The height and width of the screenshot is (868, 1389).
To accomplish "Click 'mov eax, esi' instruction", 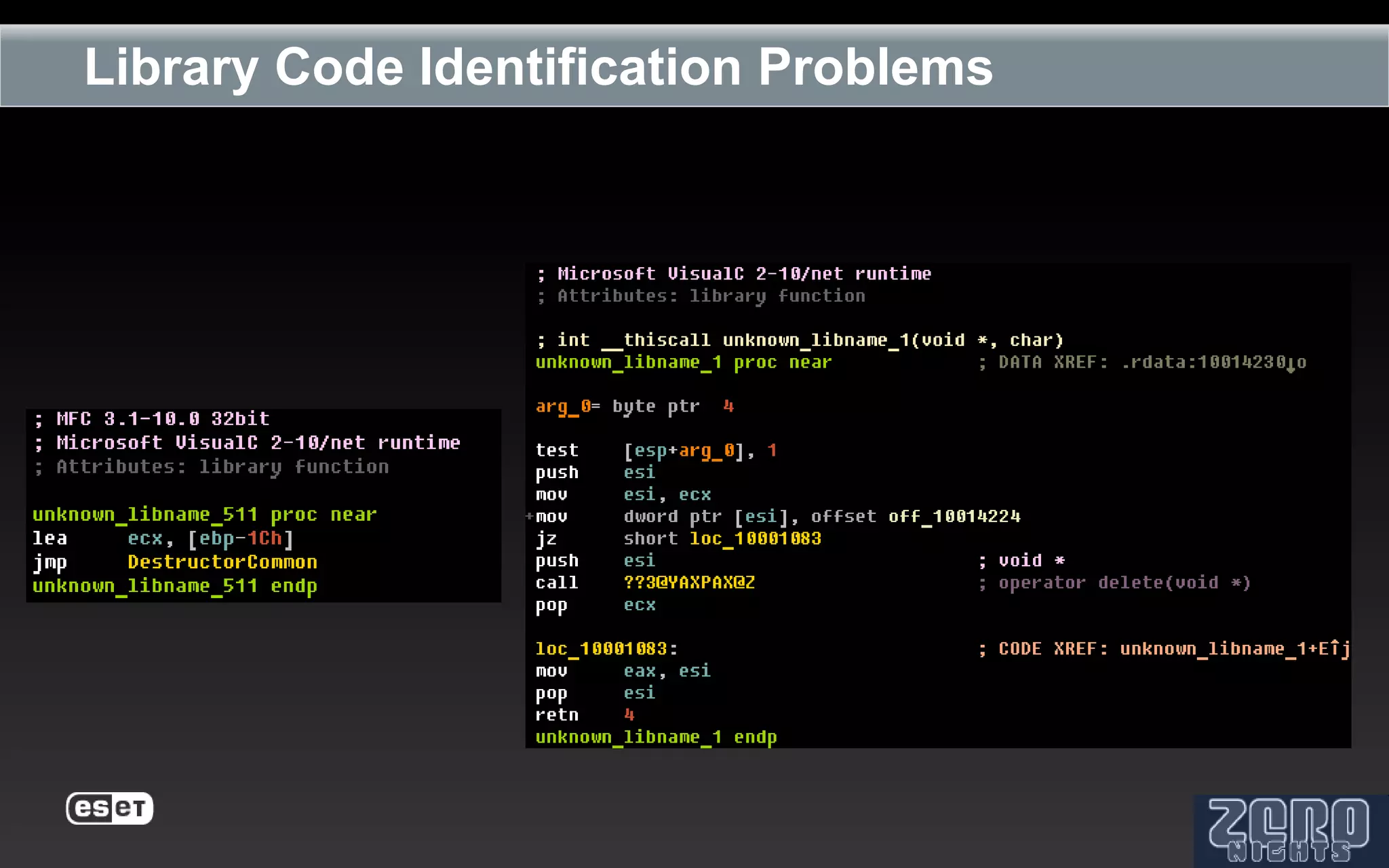I will (623, 671).
